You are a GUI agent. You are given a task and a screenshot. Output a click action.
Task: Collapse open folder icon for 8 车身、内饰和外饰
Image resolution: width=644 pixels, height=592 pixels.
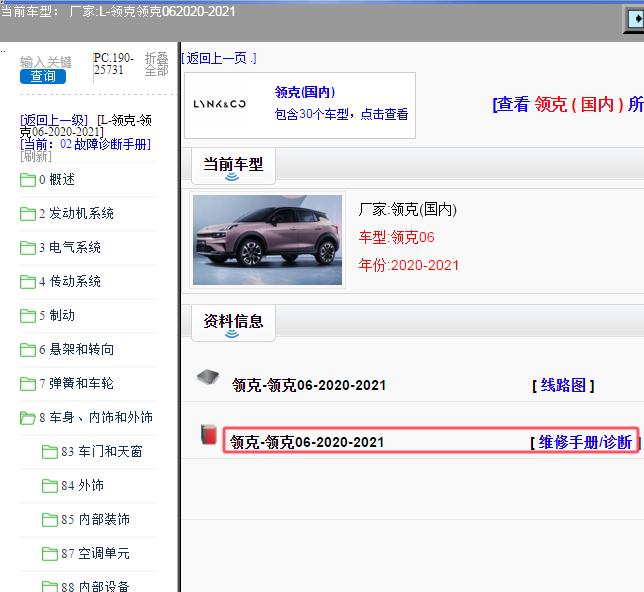tap(28, 418)
